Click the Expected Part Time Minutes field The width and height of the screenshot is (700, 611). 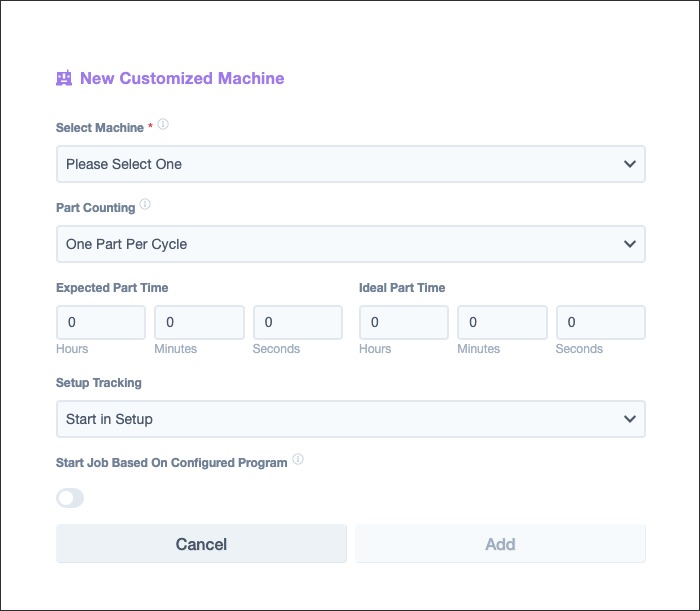click(x=199, y=322)
